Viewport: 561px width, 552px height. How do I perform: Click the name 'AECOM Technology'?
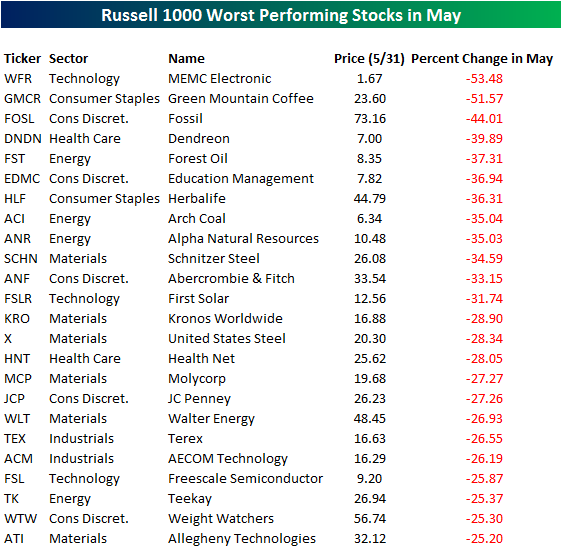click(x=228, y=459)
